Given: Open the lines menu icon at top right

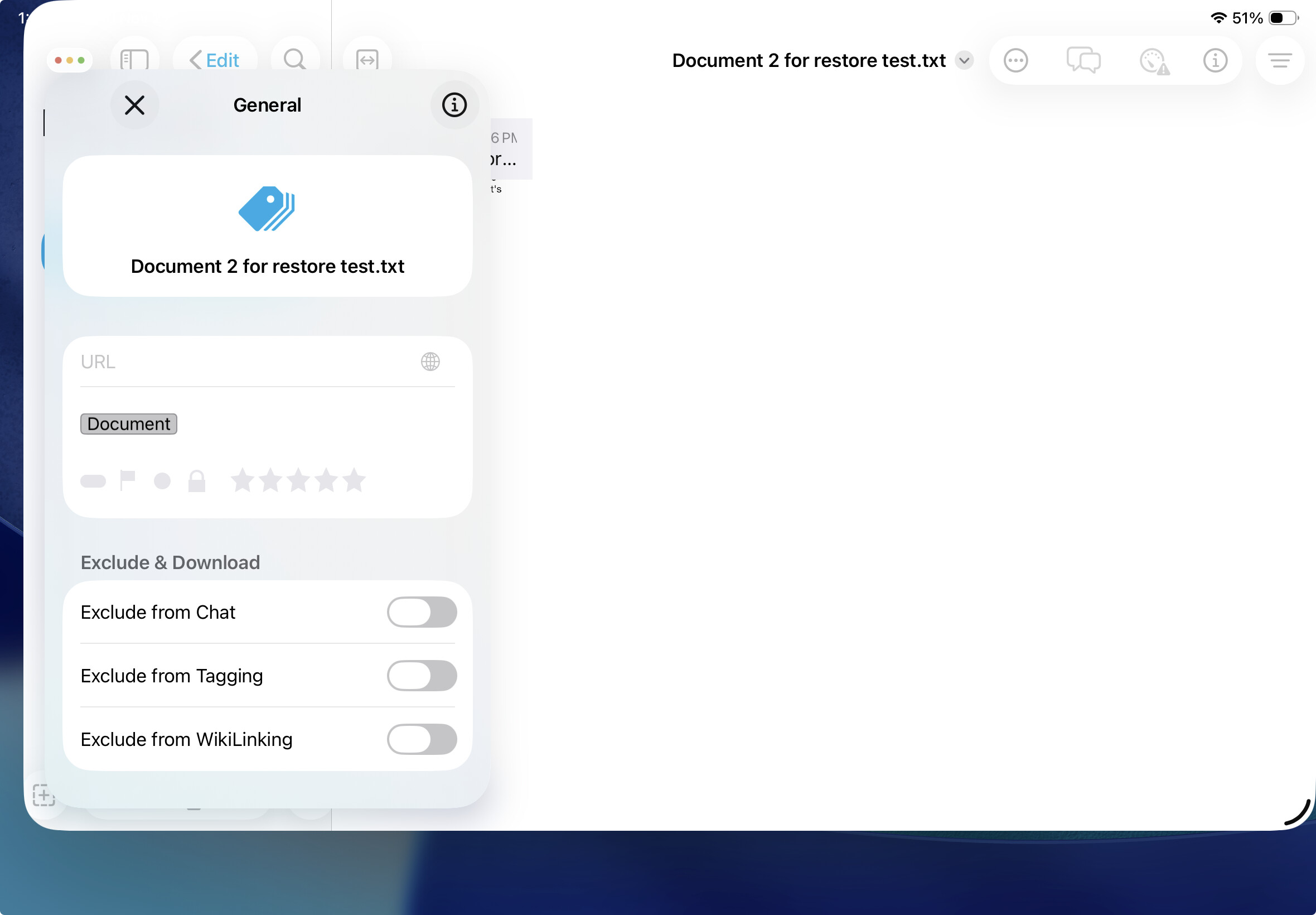Looking at the screenshot, I should tap(1279, 60).
